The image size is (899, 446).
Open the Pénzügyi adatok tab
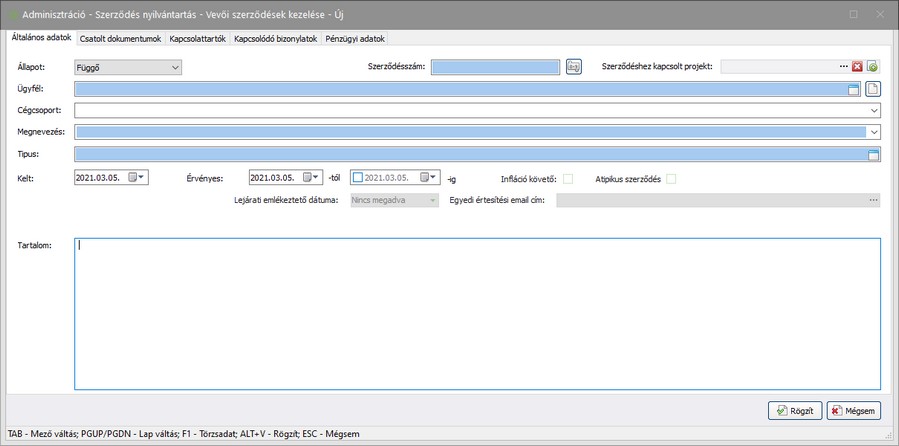355,39
